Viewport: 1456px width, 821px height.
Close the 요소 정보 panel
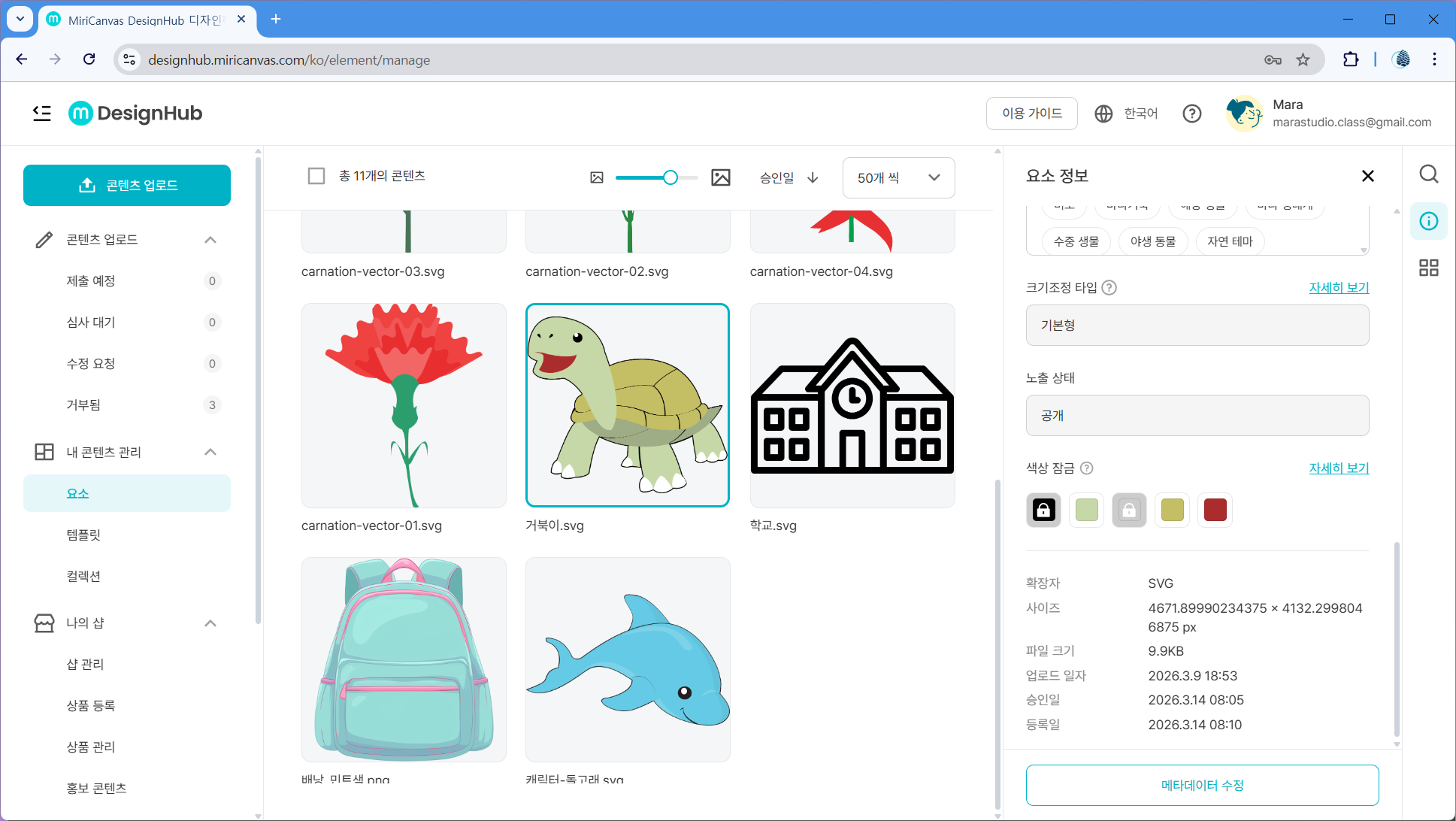1367,176
